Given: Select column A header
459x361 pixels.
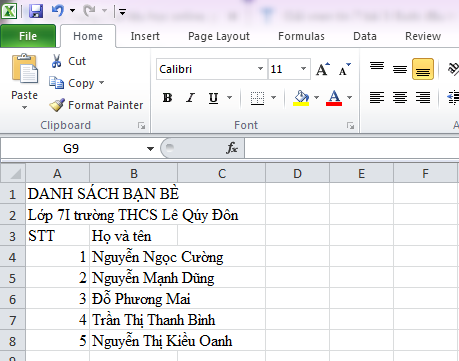Looking at the screenshot, I should [57, 173].
